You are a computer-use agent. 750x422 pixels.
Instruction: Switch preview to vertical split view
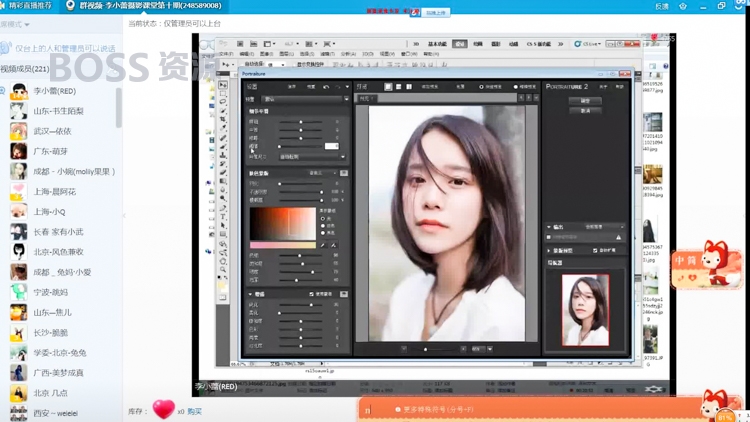[x=409, y=87]
